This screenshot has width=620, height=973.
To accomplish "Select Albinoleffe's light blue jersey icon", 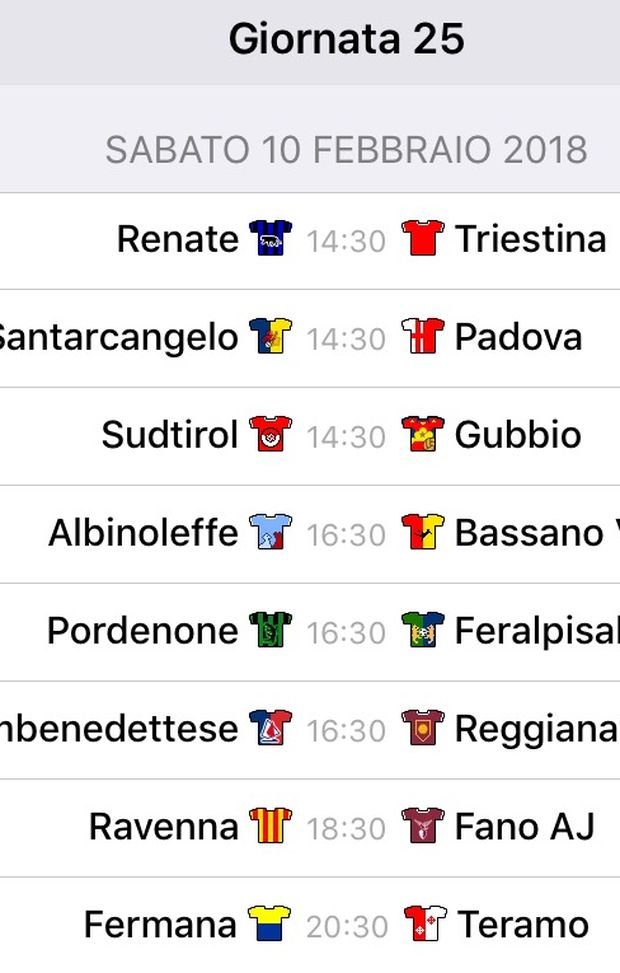I will [271, 532].
